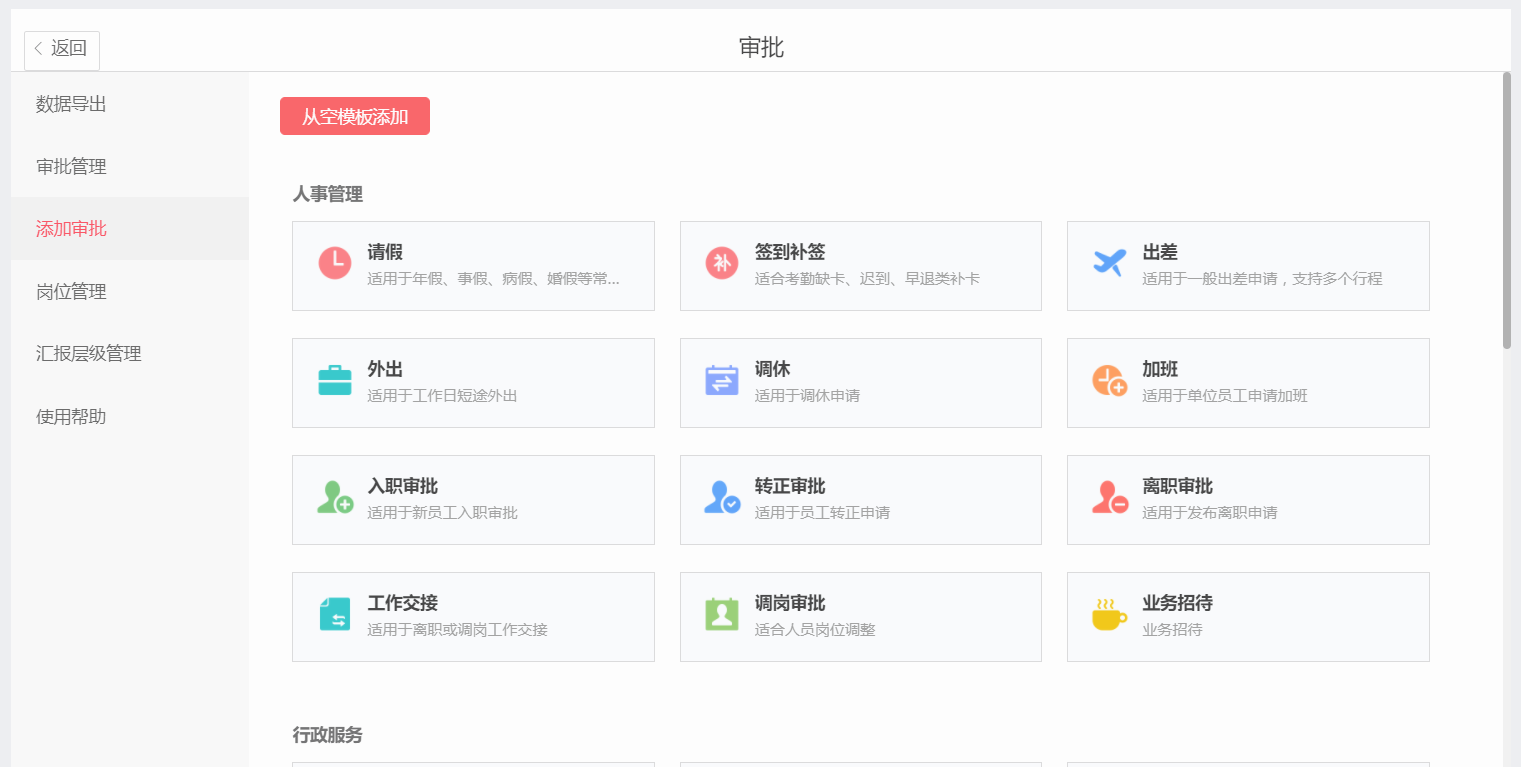Click the 业务招待 template title
Image resolution: width=1521 pixels, height=767 pixels.
[x=1177, y=603]
